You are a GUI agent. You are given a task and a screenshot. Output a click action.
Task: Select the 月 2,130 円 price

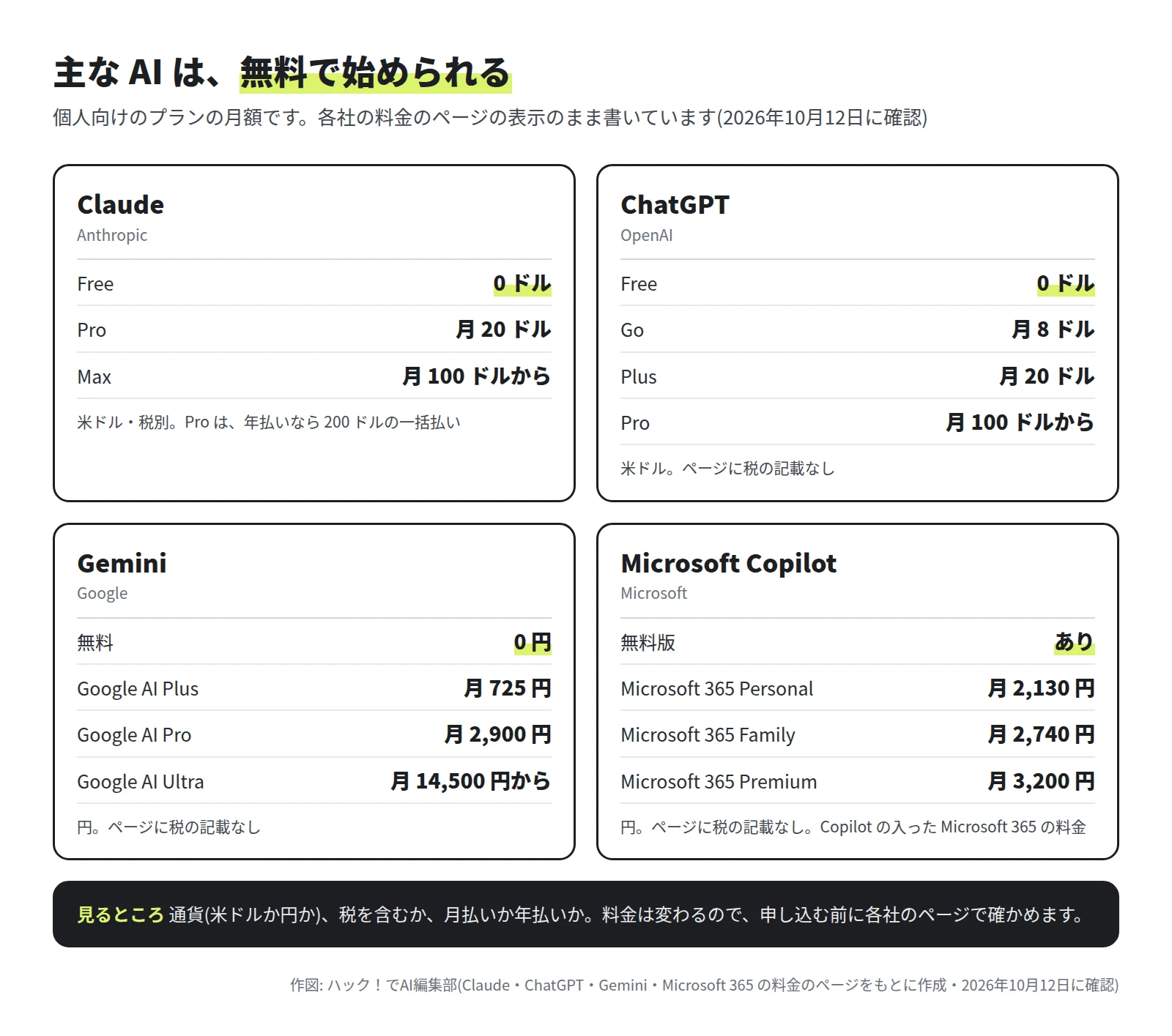[x=1041, y=688]
